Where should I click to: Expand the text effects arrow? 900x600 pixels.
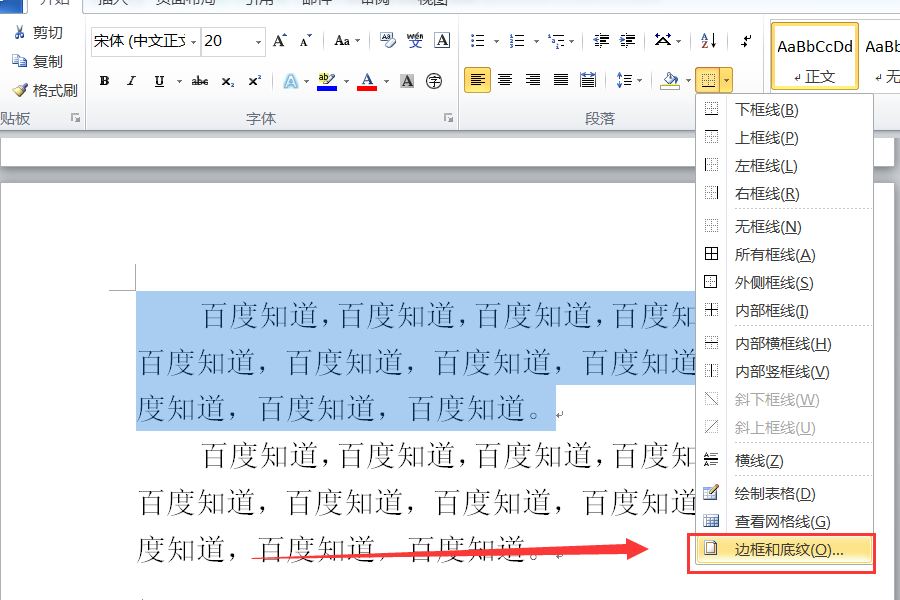coord(307,82)
